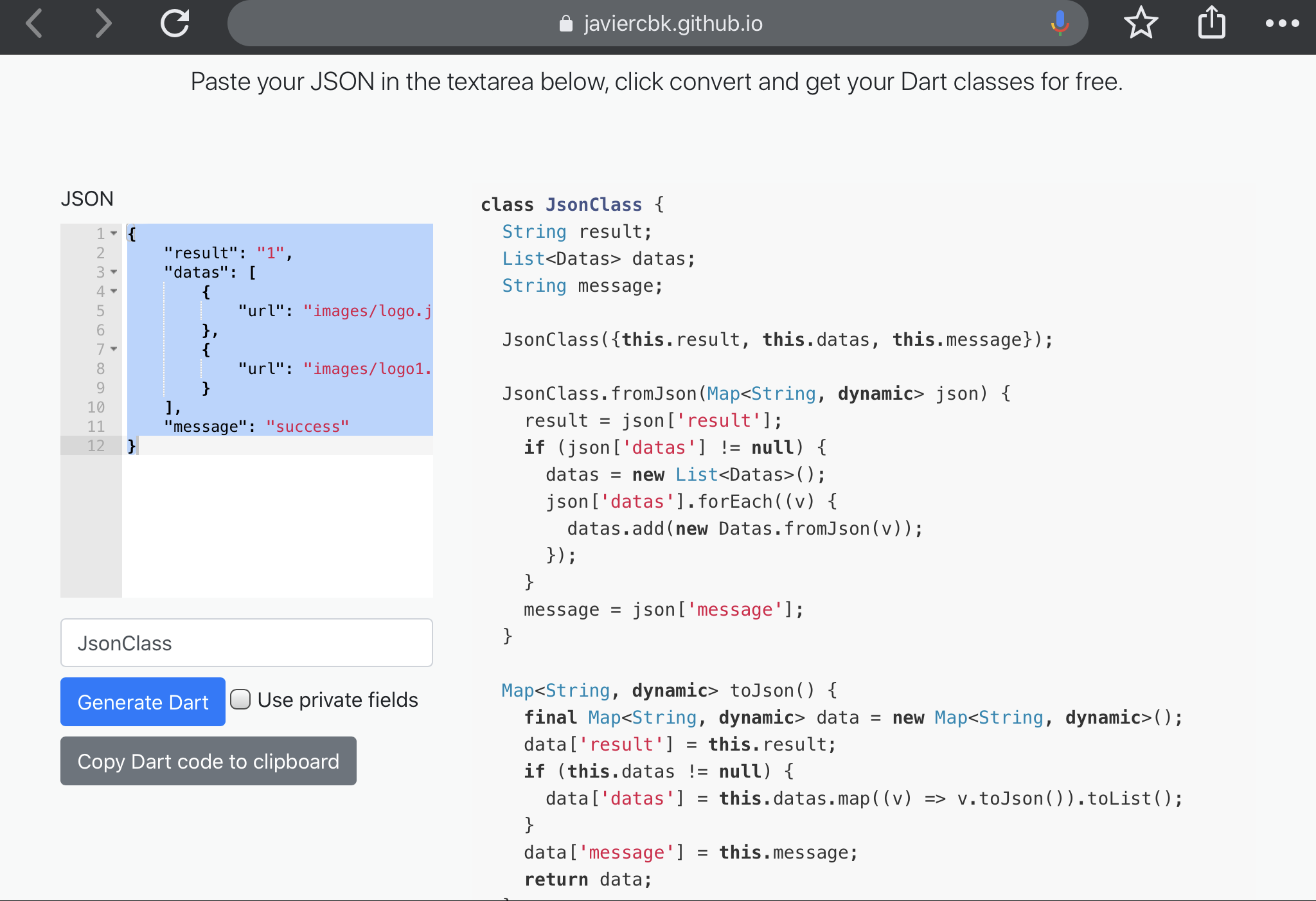Enable Use private fields checkbox

pyautogui.click(x=239, y=700)
